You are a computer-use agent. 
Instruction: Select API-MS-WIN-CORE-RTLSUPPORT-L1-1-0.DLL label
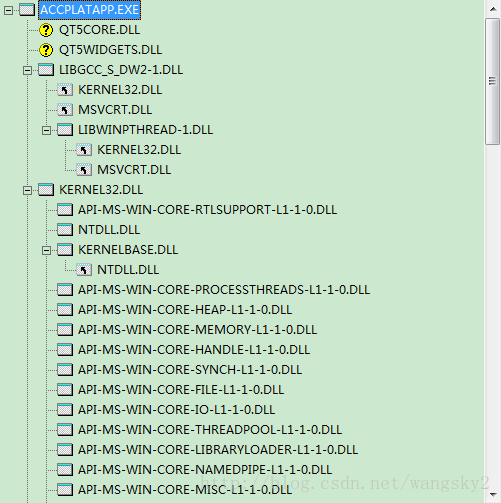[207, 210]
